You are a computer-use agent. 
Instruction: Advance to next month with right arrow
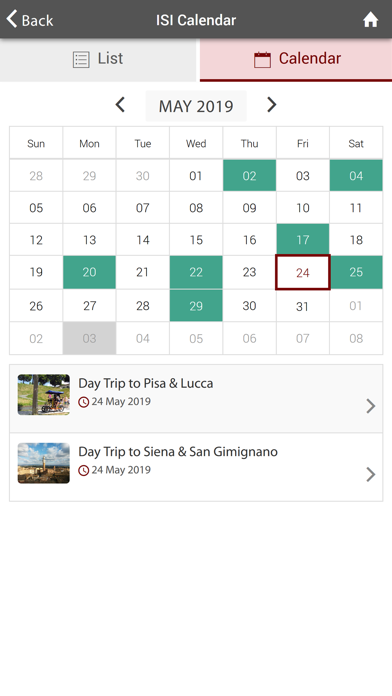271,105
